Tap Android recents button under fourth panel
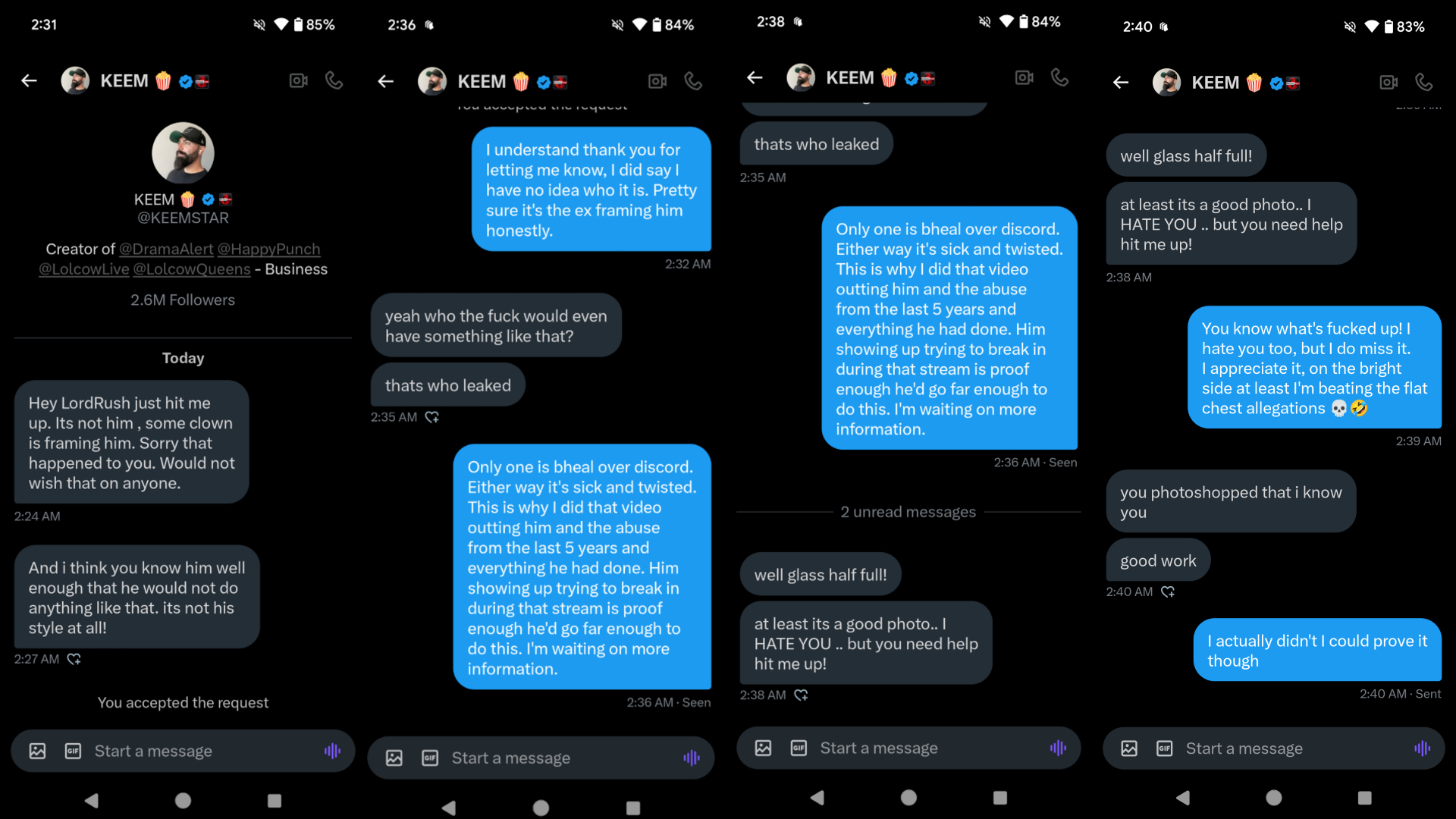 [1365, 798]
